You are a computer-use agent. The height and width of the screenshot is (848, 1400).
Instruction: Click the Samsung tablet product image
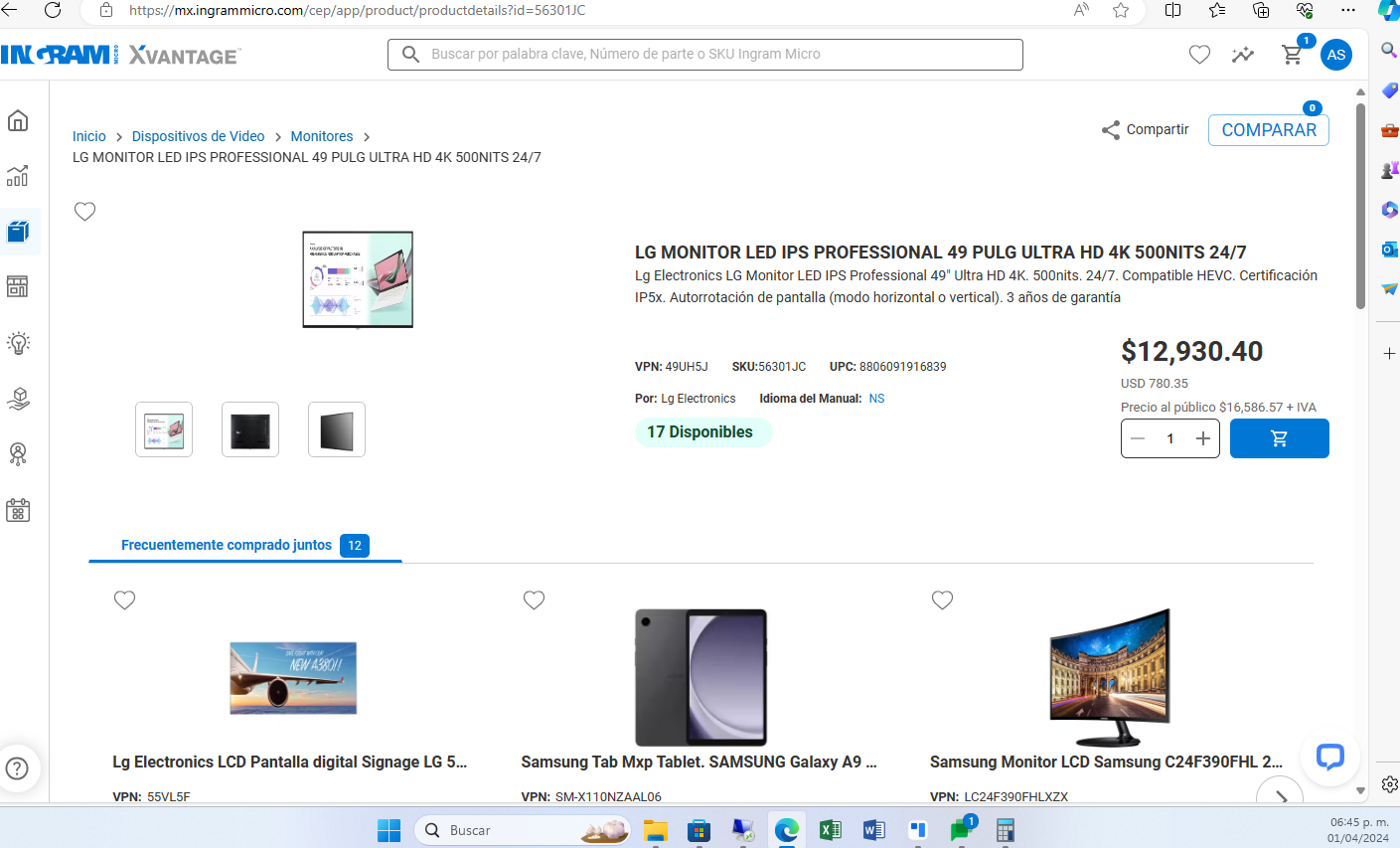pos(701,678)
